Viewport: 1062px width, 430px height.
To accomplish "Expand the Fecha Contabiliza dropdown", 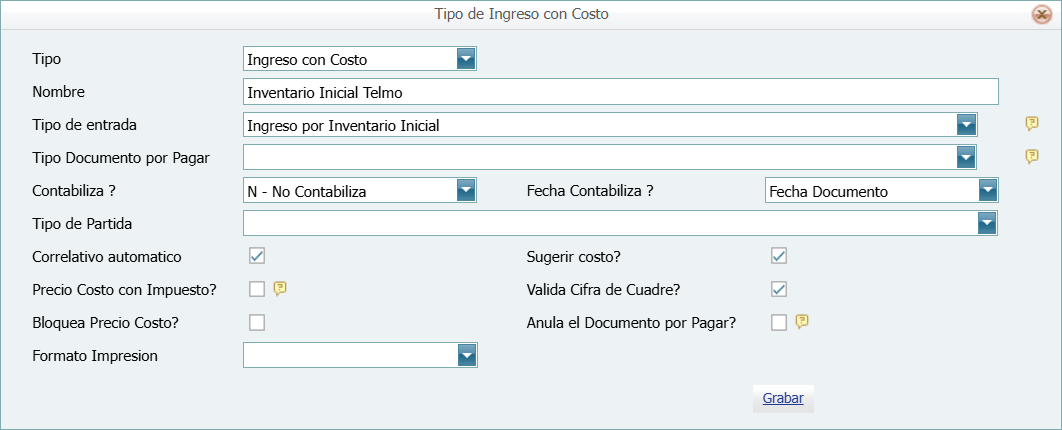I will tap(988, 191).
